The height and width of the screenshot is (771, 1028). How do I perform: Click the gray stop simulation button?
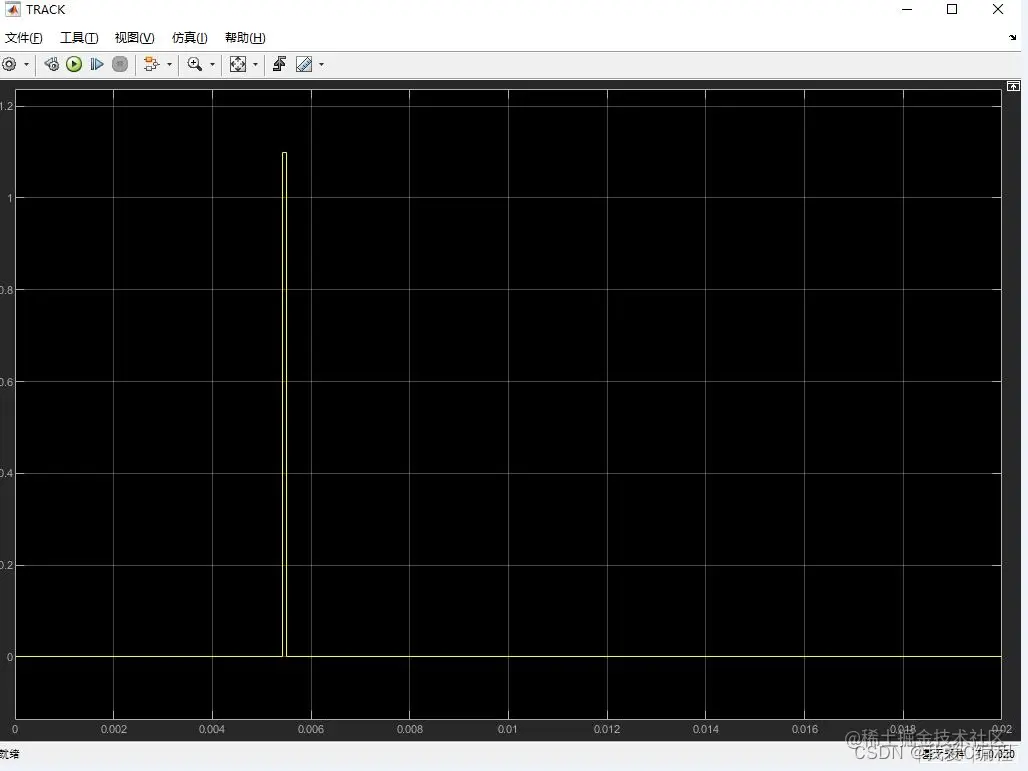[120, 64]
